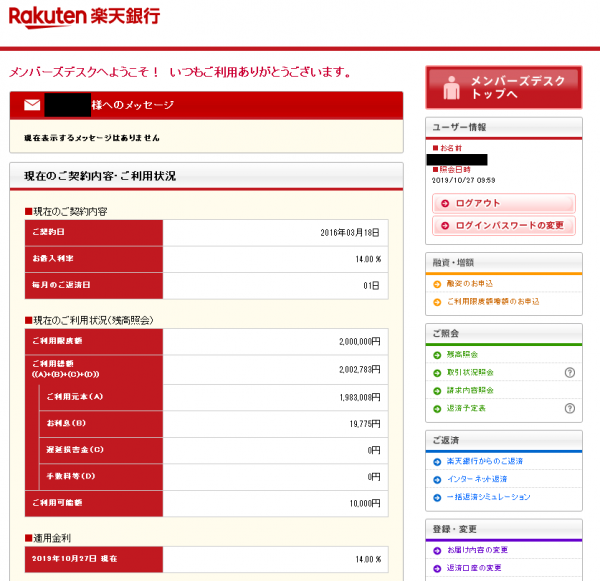Click the 照会日時 2019/10/27 09:59 text
600x581 pixels.
click(463, 180)
